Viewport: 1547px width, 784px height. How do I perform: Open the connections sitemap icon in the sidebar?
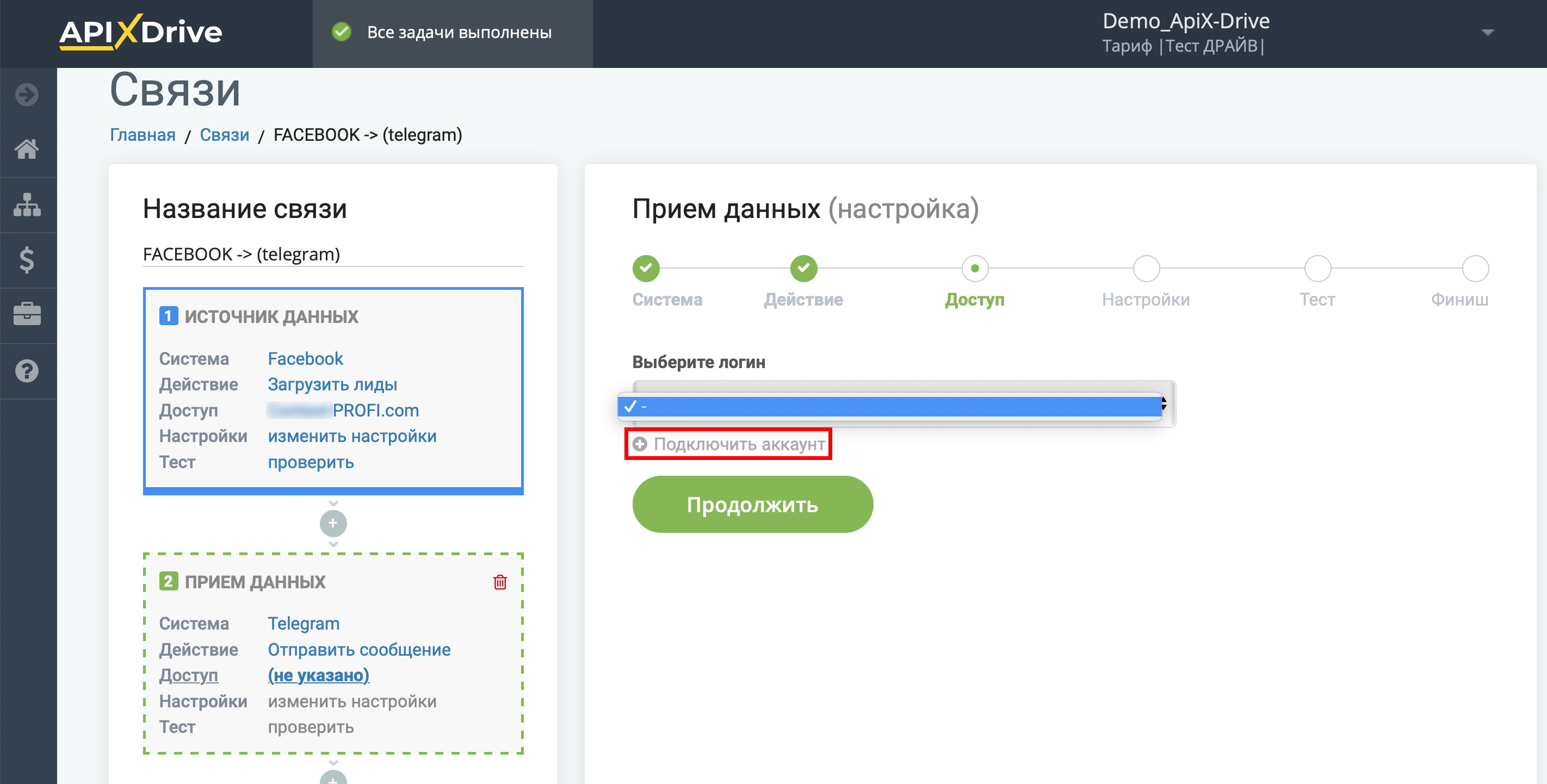27,205
